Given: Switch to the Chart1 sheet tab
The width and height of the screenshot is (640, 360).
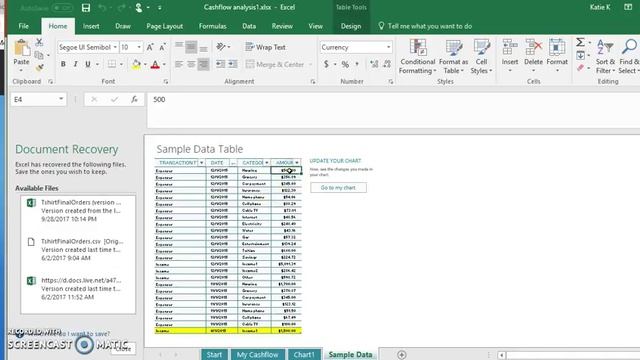Looking at the screenshot, I should pos(304,354).
